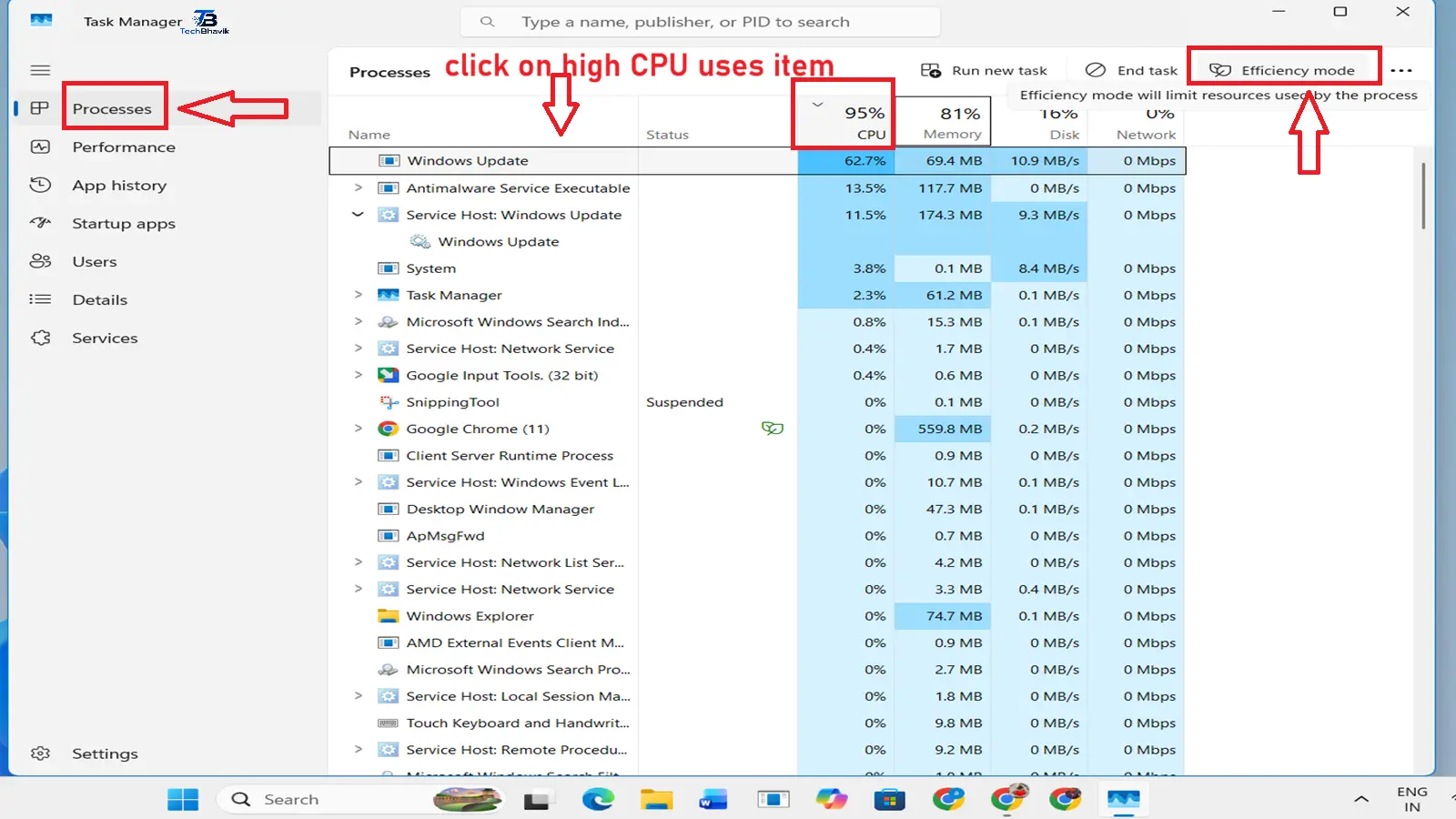Click the Google Chrome process icon
1456x819 pixels.
[x=389, y=429]
